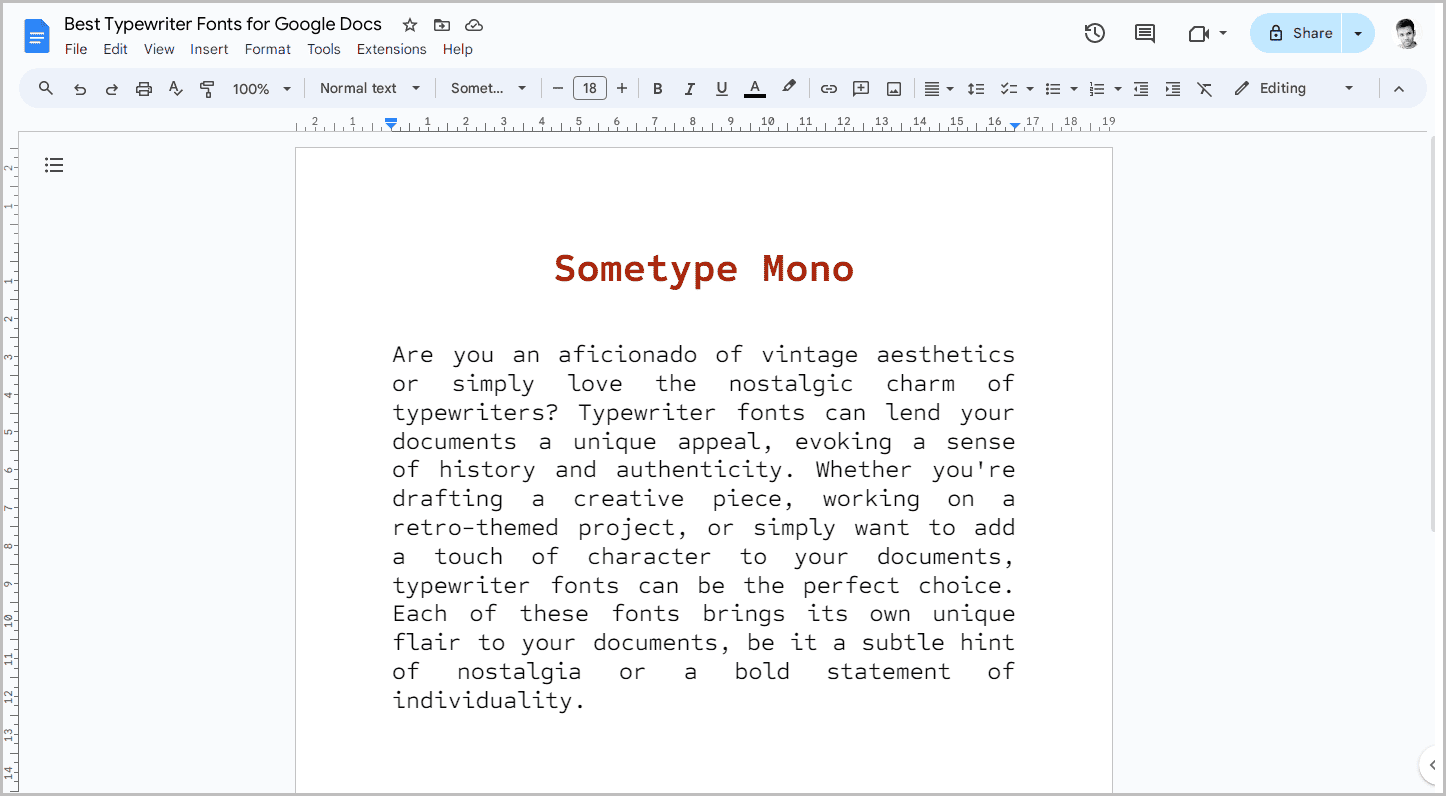This screenshot has height=796, width=1446.
Task: Open the Insert menu
Action: coord(209,49)
